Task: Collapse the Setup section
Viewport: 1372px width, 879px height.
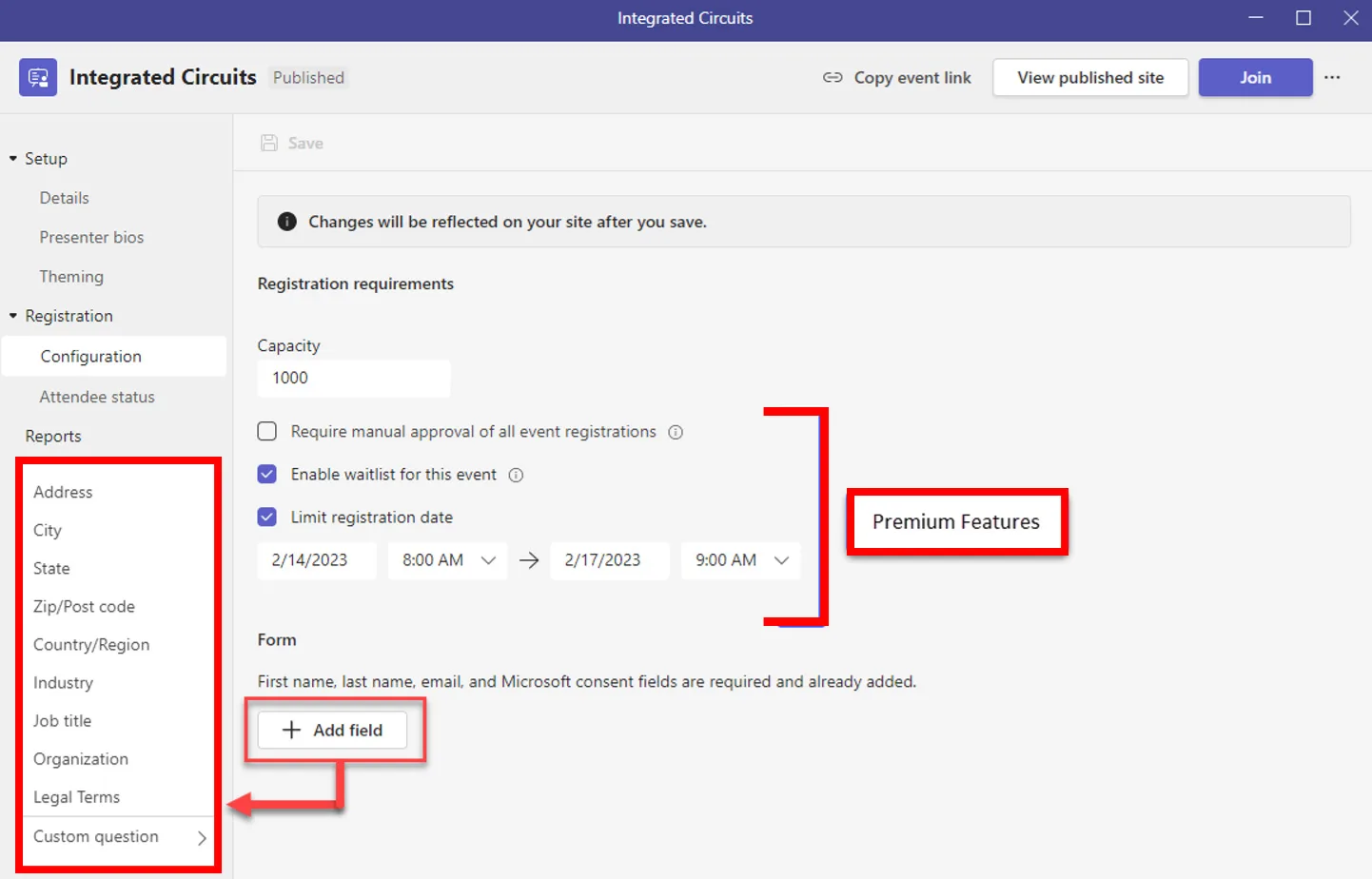Action: coord(13,159)
